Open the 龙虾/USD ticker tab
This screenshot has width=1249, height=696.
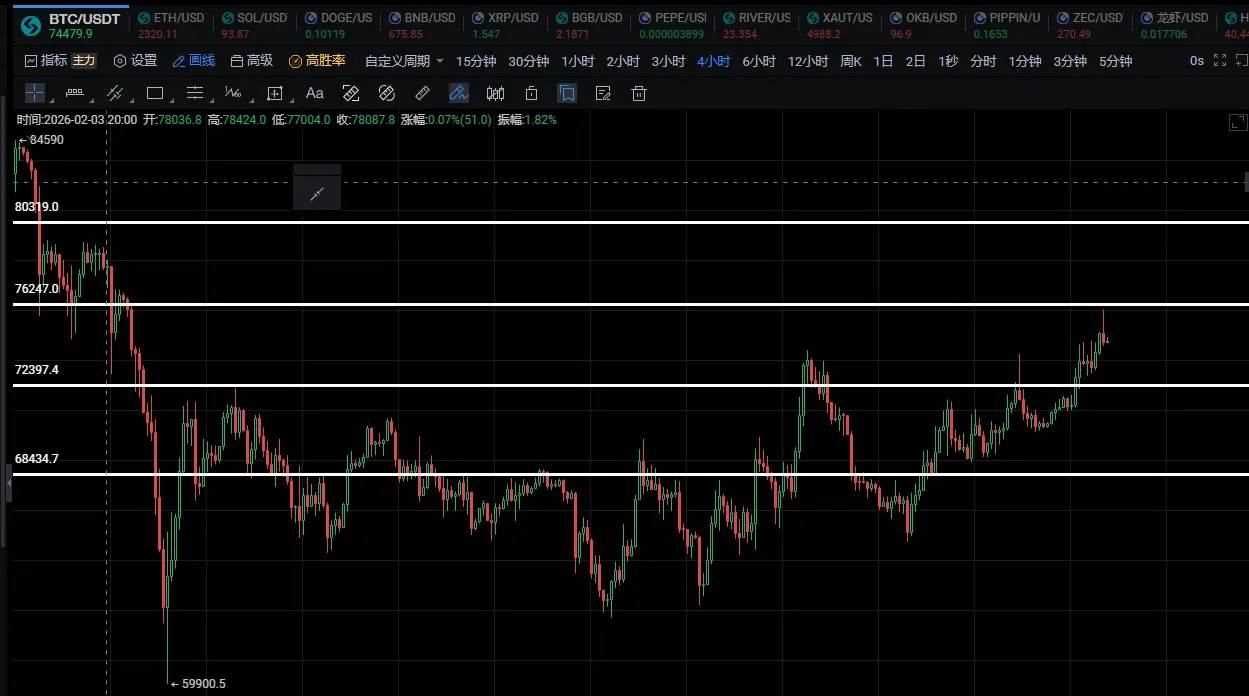click(1174, 25)
